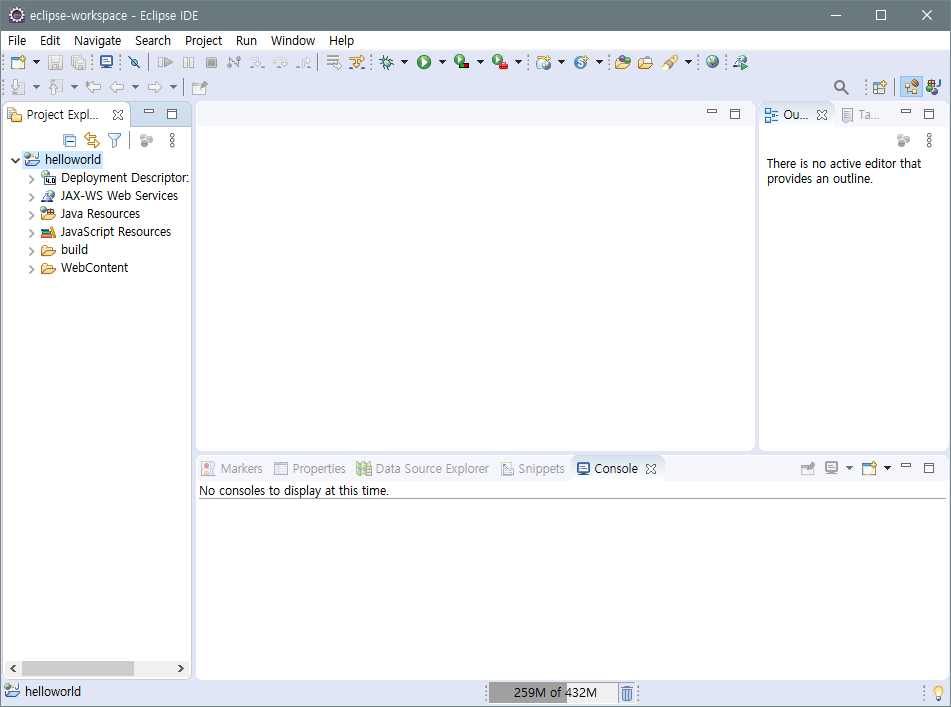Click the Search pen toolbar icon
Screen dimensions: 951x707
click(x=670, y=62)
